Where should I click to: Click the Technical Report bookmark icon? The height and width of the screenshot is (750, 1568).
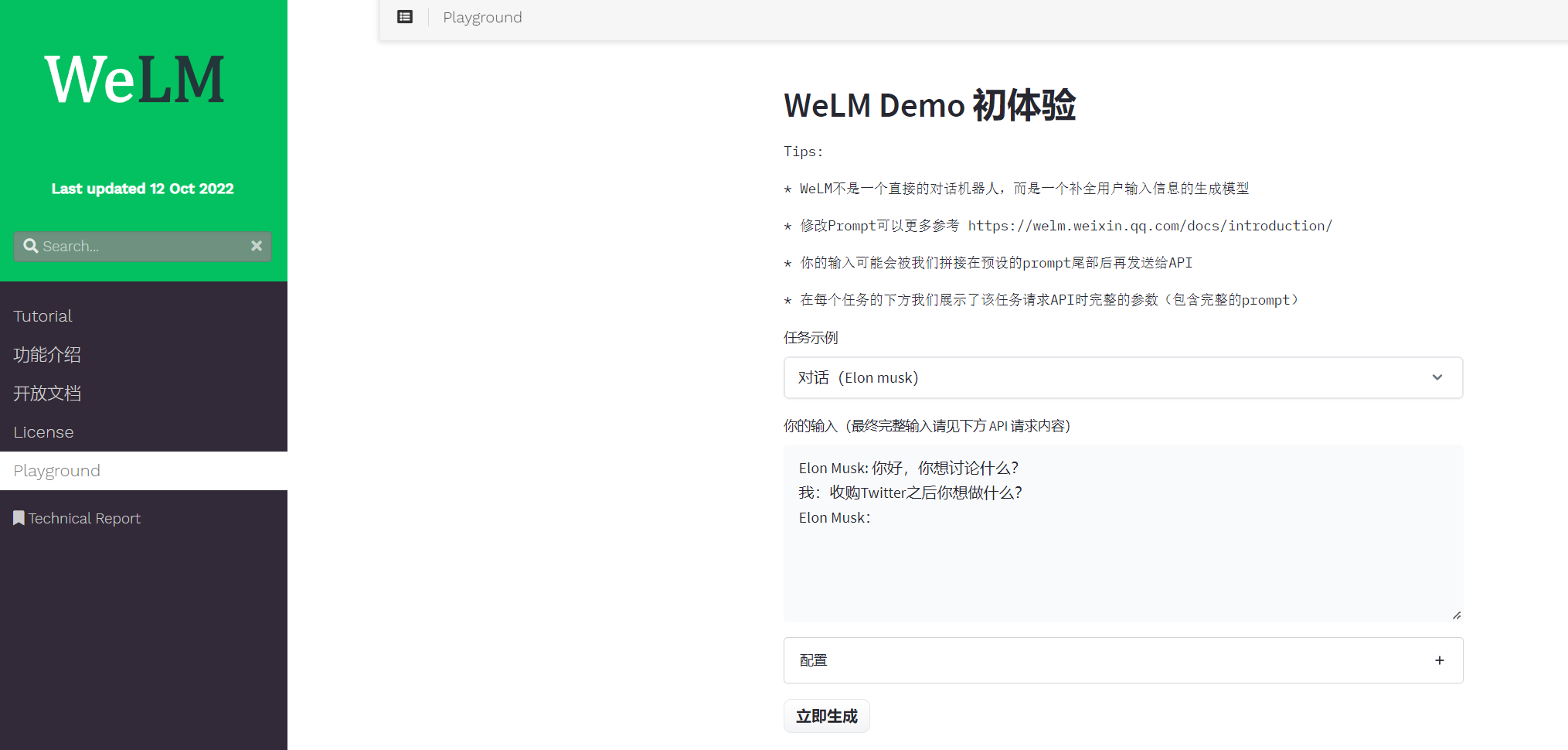point(19,518)
